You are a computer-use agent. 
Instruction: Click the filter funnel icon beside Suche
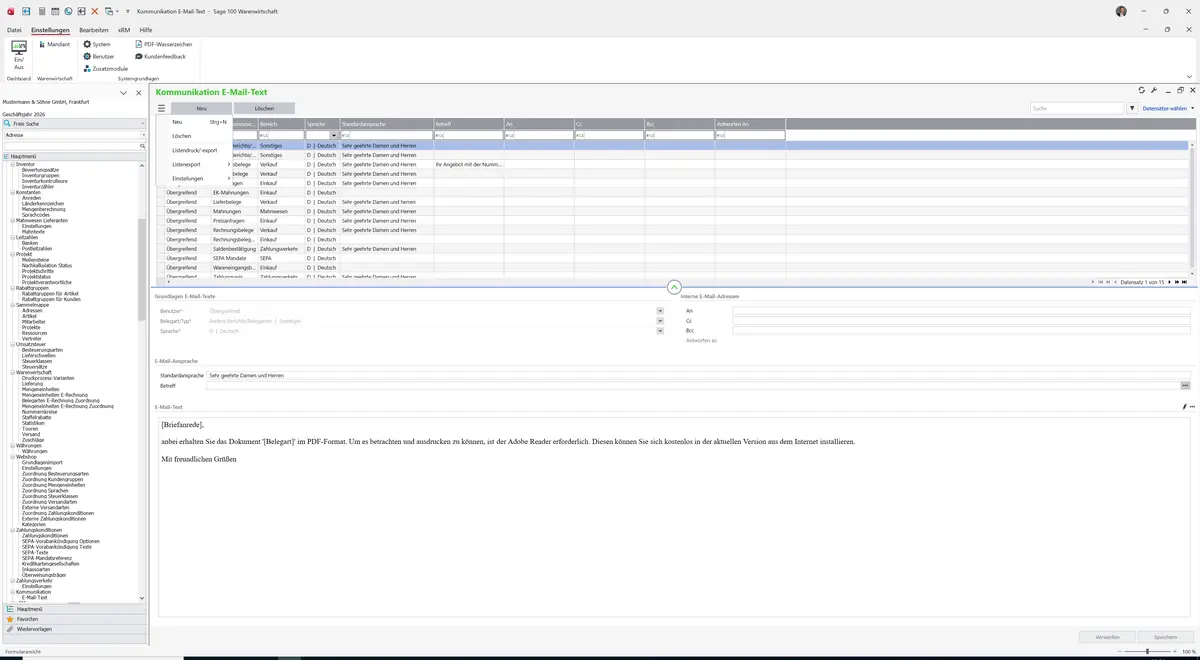click(1132, 108)
